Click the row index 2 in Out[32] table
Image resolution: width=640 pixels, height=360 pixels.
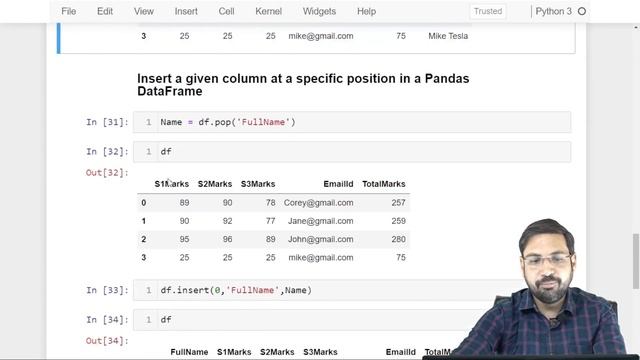[x=144, y=239]
